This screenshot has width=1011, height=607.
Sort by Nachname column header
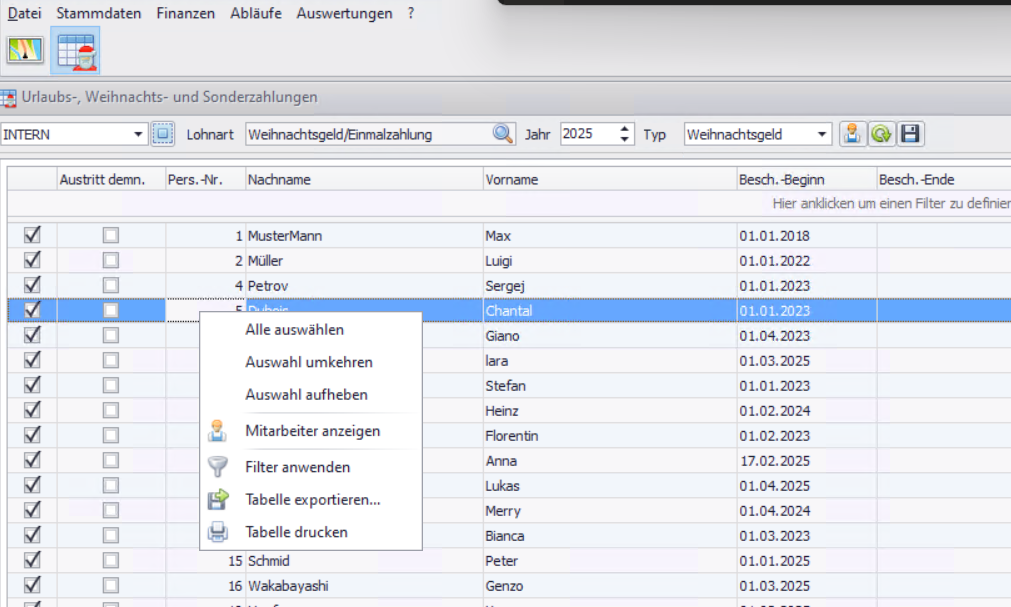(x=364, y=179)
